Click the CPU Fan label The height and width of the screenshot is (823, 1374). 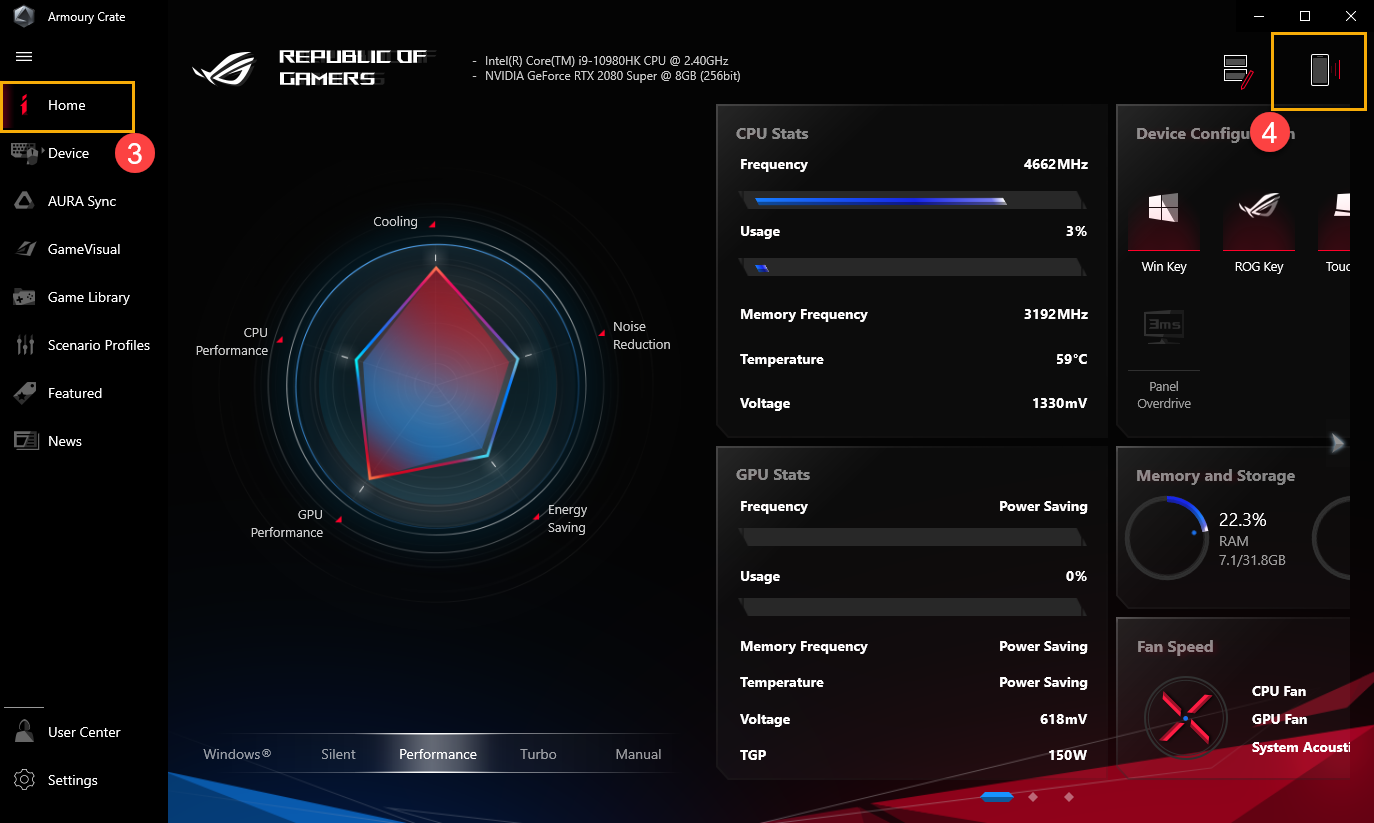tap(1279, 691)
